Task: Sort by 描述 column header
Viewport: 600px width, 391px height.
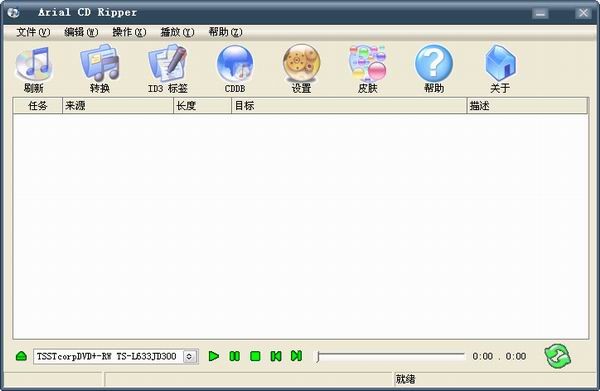Action: click(x=527, y=106)
